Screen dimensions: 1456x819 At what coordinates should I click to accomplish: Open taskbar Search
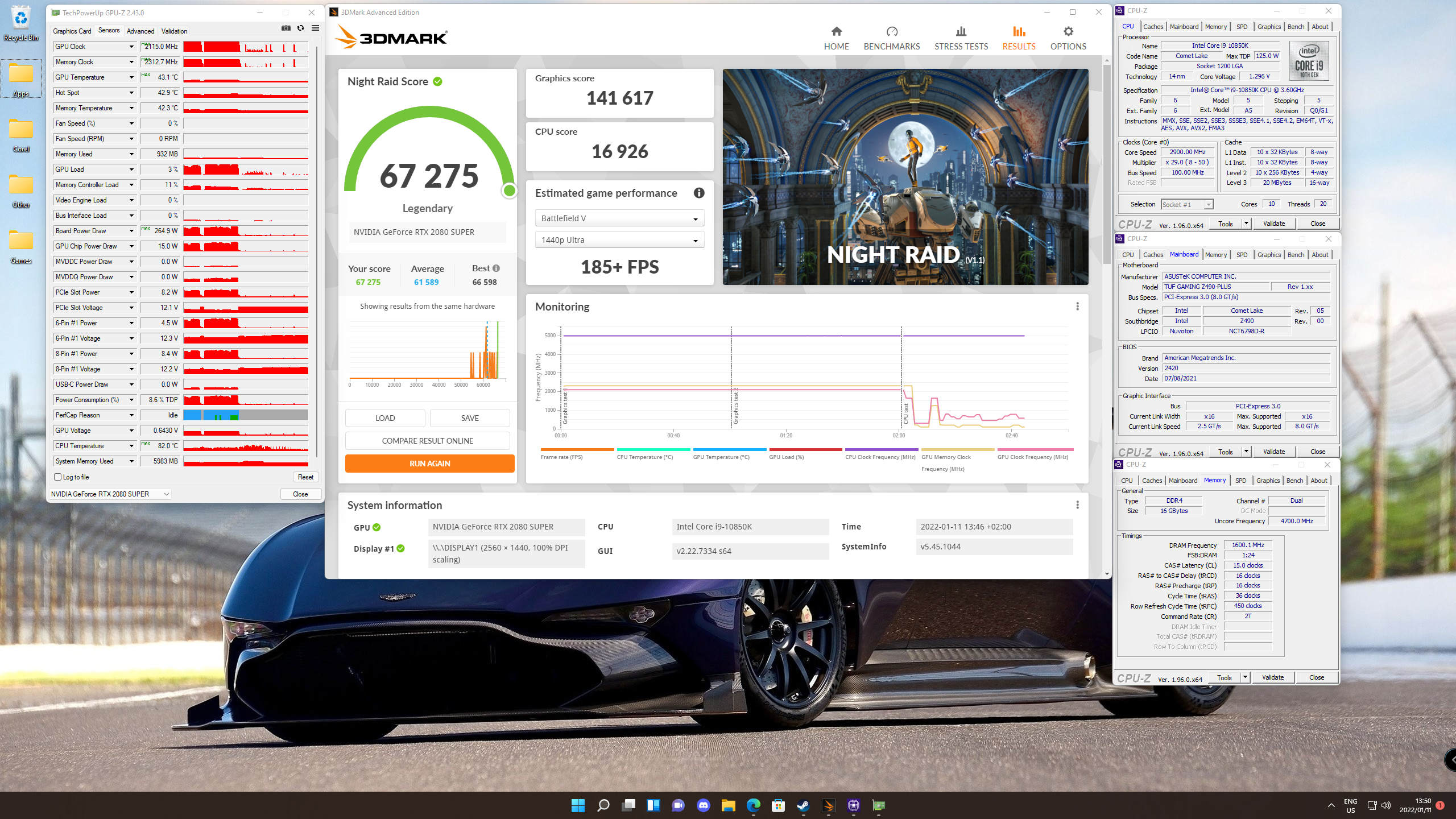pos(603,805)
